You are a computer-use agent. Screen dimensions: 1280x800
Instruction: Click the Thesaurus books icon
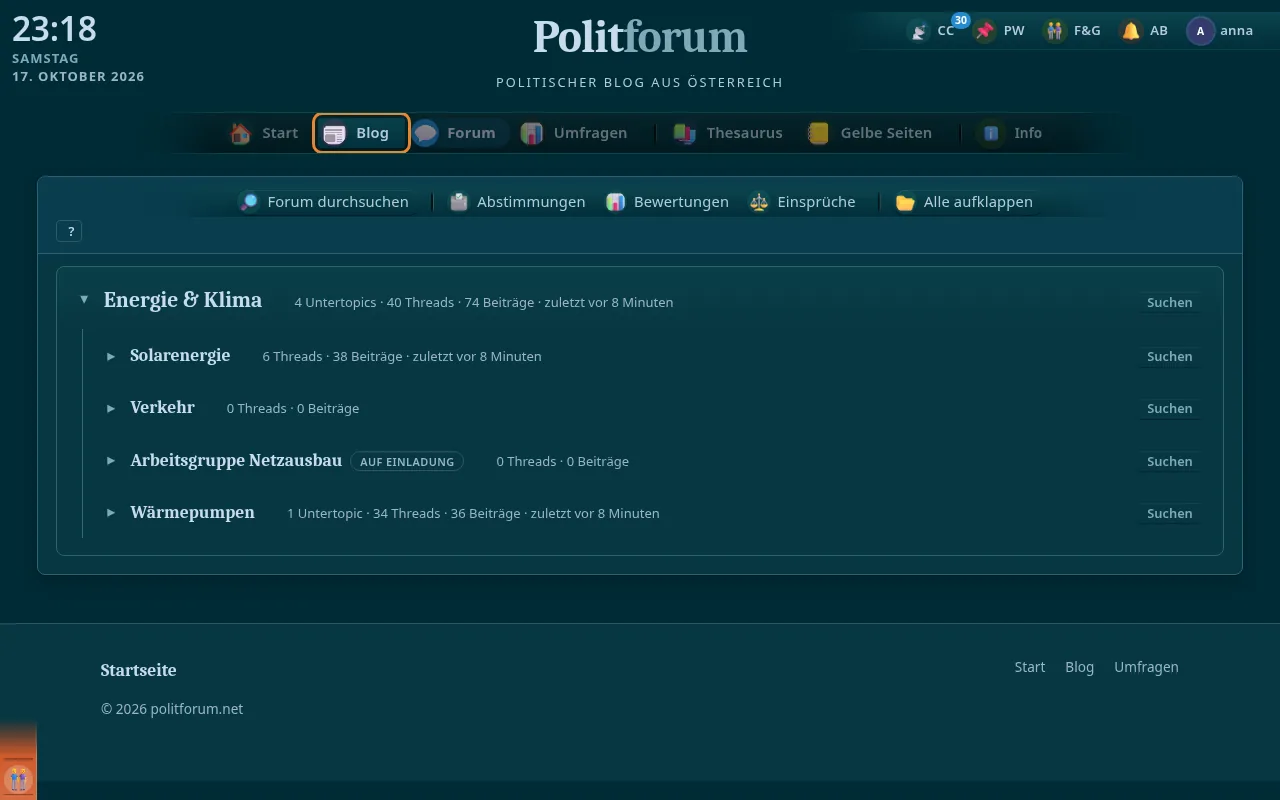685,133
